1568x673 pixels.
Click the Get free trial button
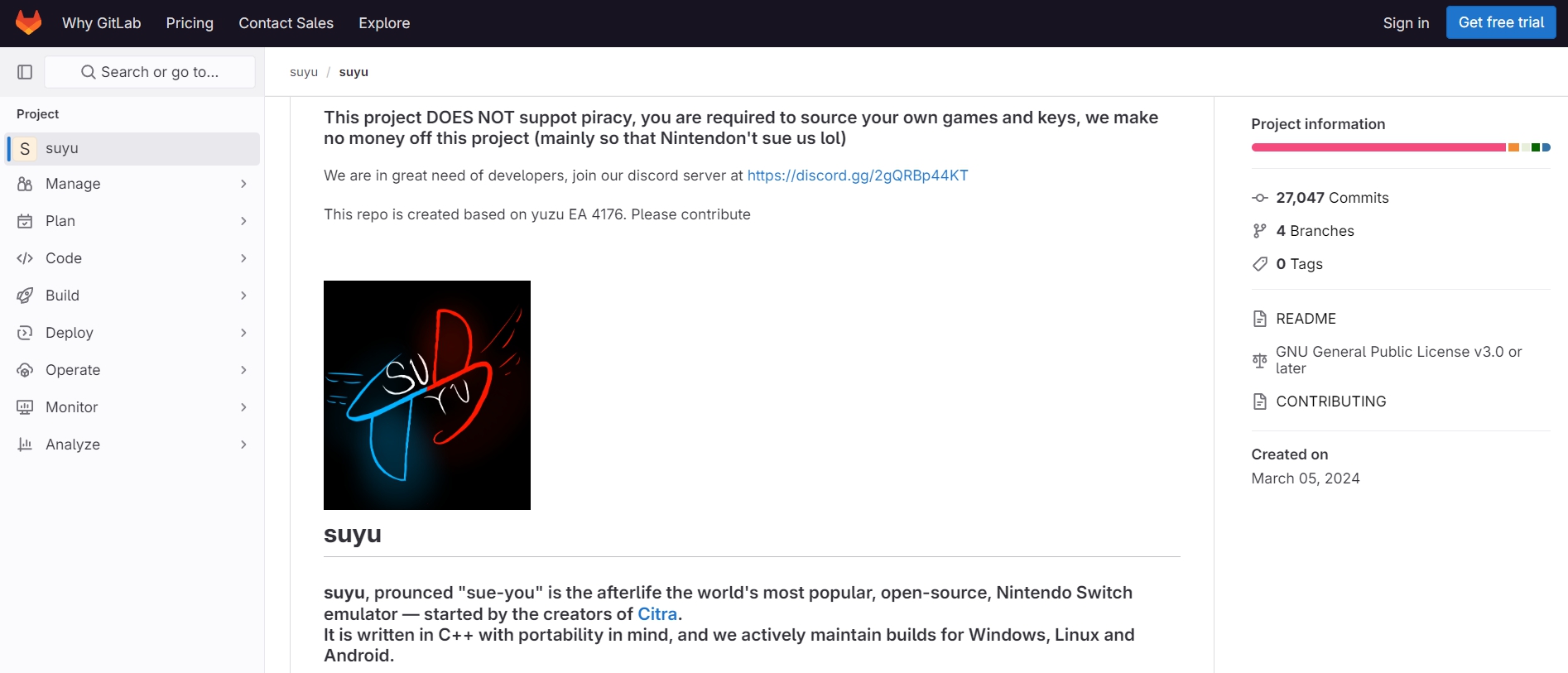click(1501, 22)
